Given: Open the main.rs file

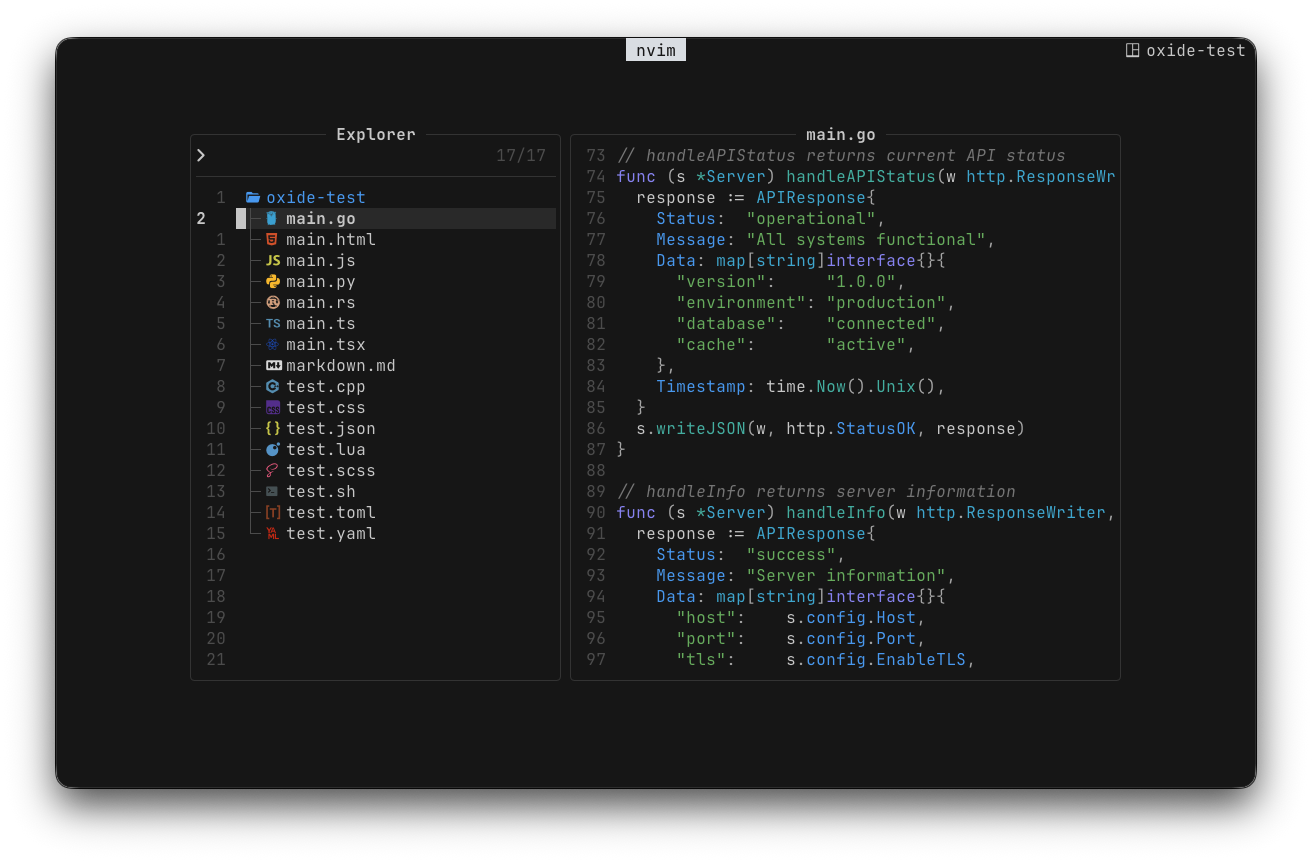Looking at the screenshot, I should tap(321, 302).
